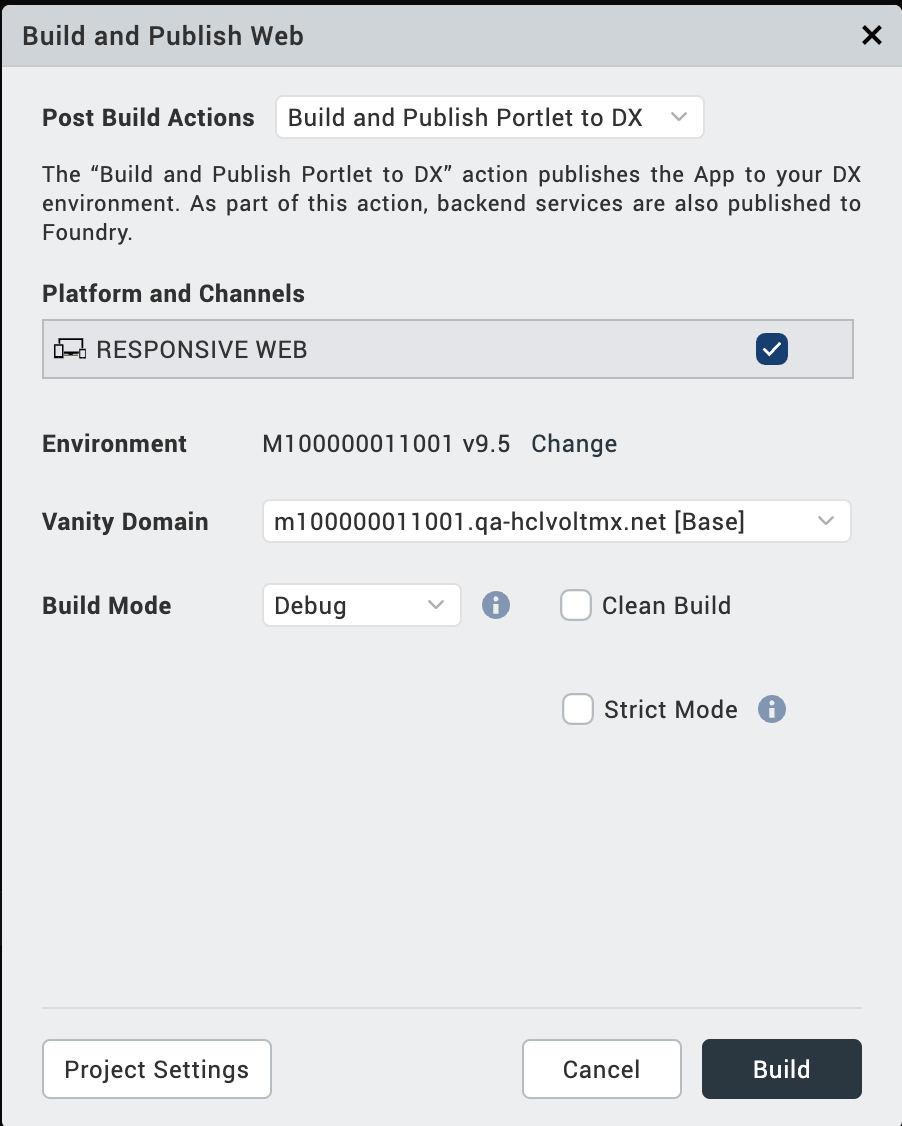Screen dimensions: 902x1126
Task: Tick the Strict Mode checkbox
Action: click(x=578, y=710)
